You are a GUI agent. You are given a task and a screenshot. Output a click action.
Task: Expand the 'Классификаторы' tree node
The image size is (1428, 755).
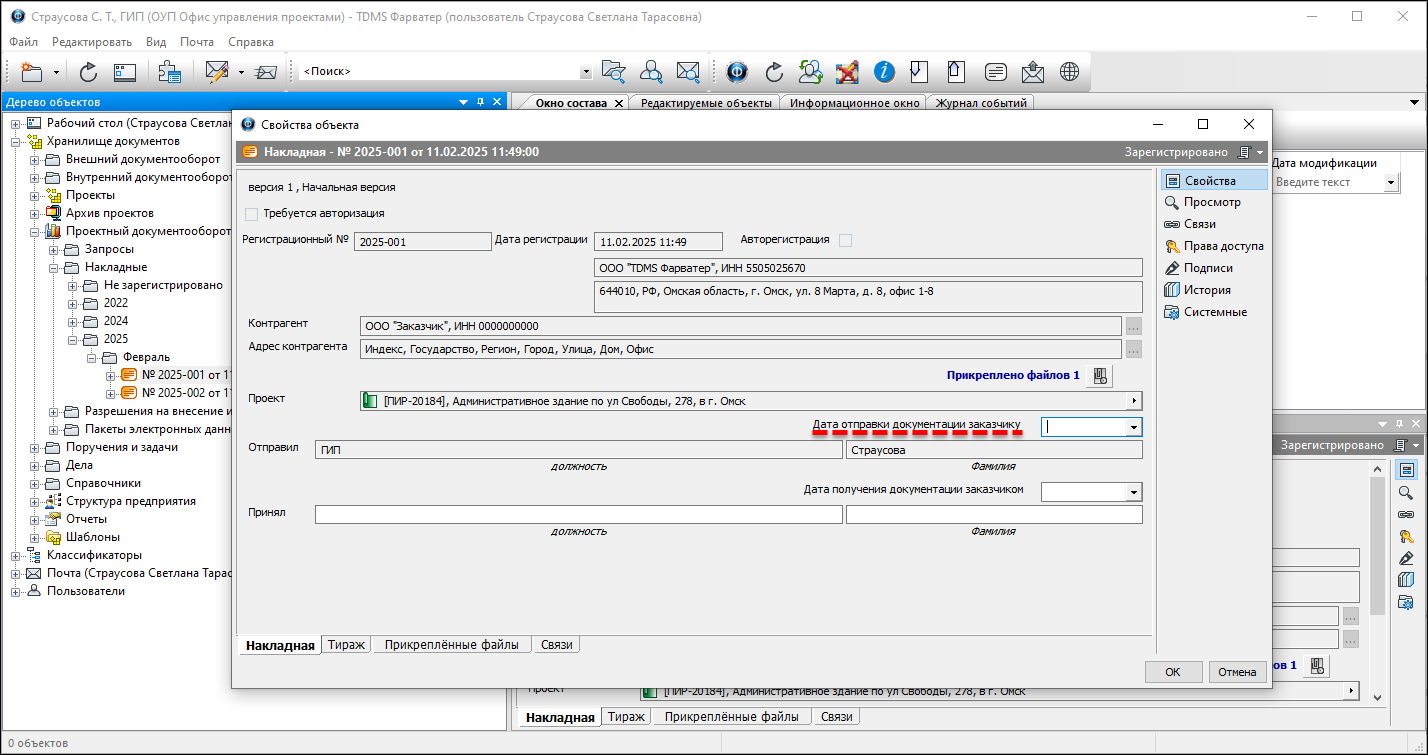16,555
